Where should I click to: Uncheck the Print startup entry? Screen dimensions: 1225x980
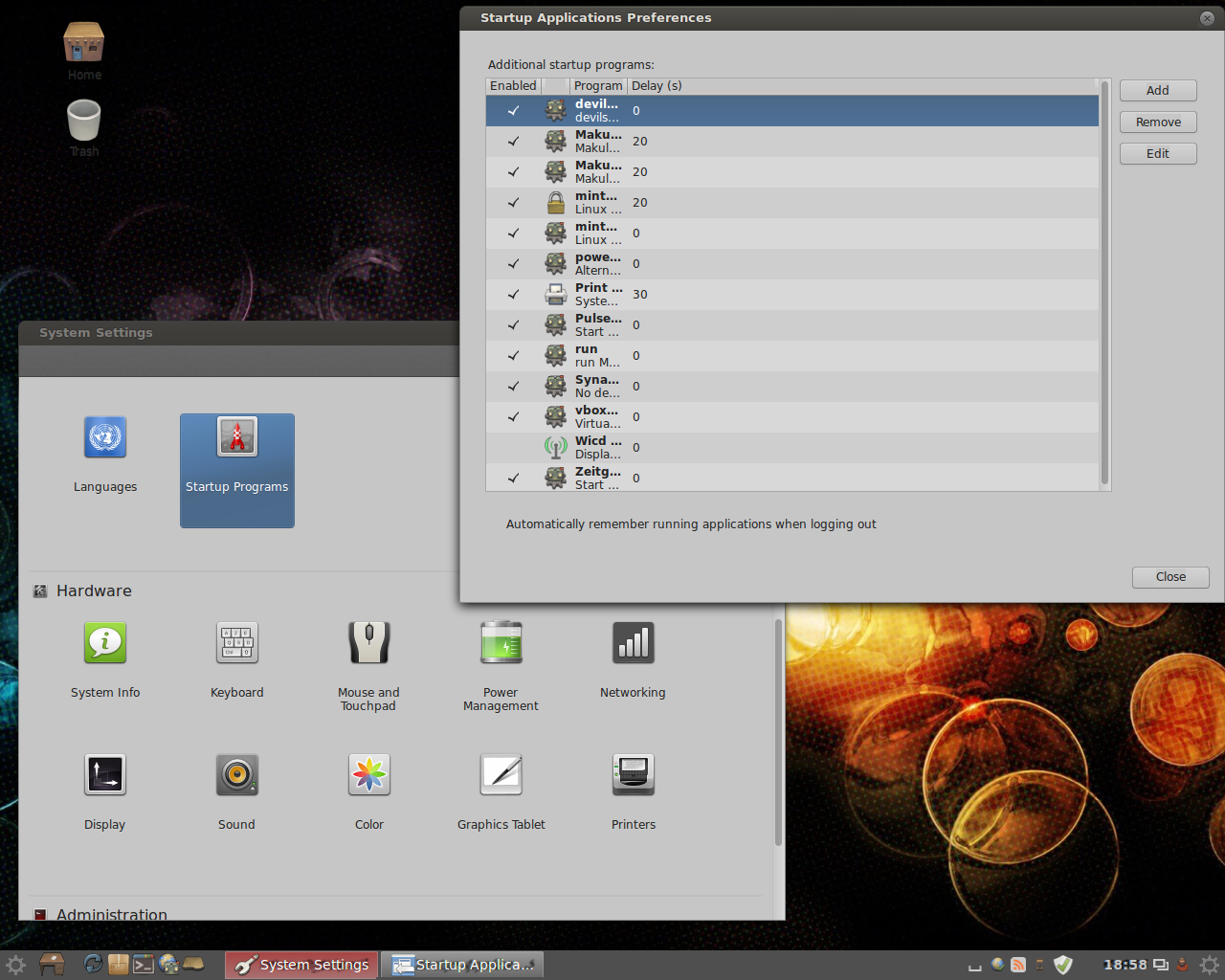(x=513, y=294)
